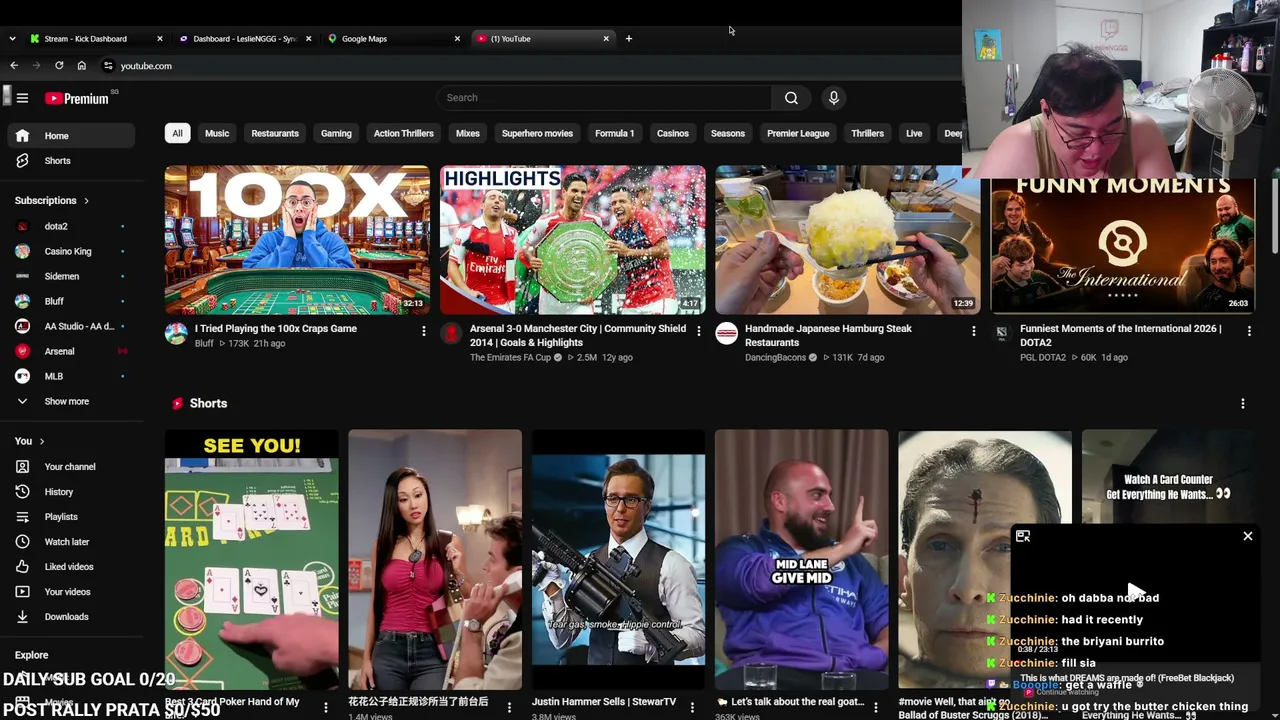Open the Shorts shelf more-options menu
Screen dimensions: 1280x720
pyautogui.click(x=1243, y=404)
